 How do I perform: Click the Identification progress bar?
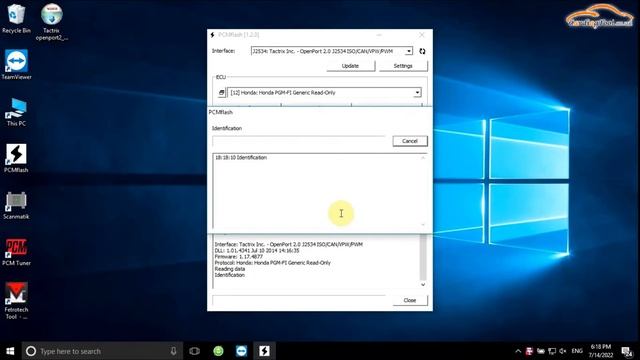[299, 141]
